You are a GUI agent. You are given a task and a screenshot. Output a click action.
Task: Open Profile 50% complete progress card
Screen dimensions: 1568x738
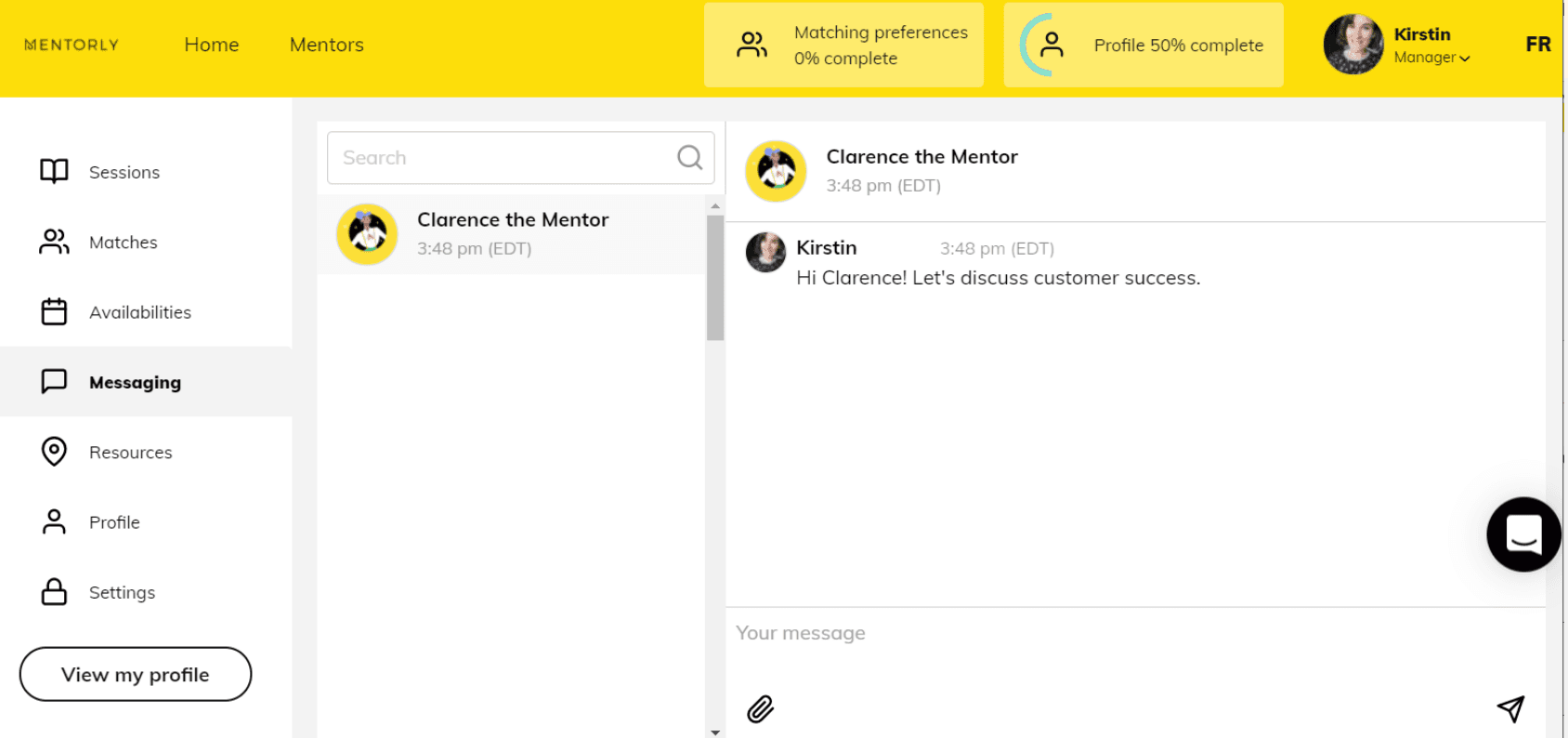pyautogui.click(x=1143, y=45)
